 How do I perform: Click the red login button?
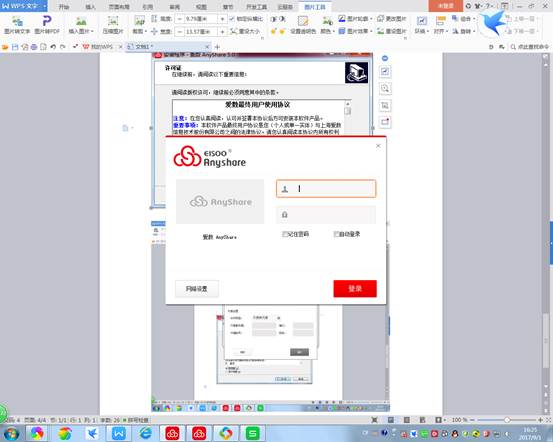(x=355, y=289)
